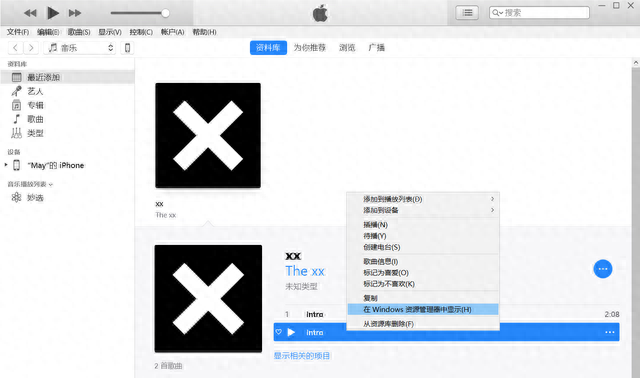Switch to the 浏览 tab

[347, 48]
